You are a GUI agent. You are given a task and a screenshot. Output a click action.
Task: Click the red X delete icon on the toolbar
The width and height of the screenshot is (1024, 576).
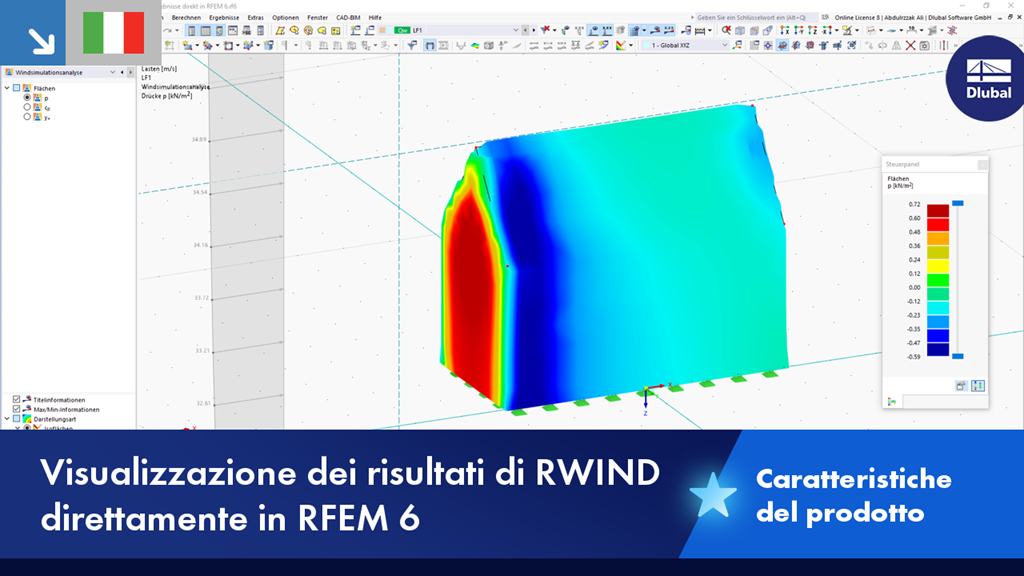pyautogui.click(x=910, y=45)
